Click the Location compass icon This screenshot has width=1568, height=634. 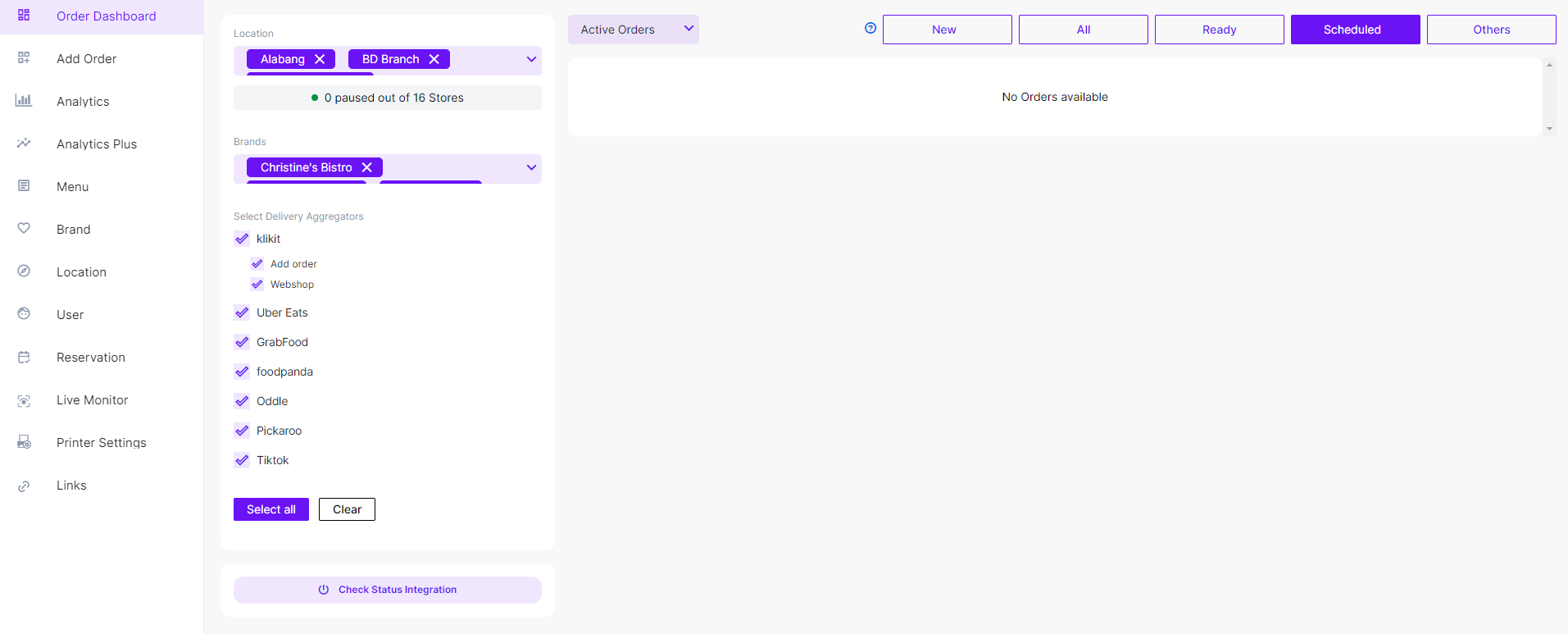24,271
